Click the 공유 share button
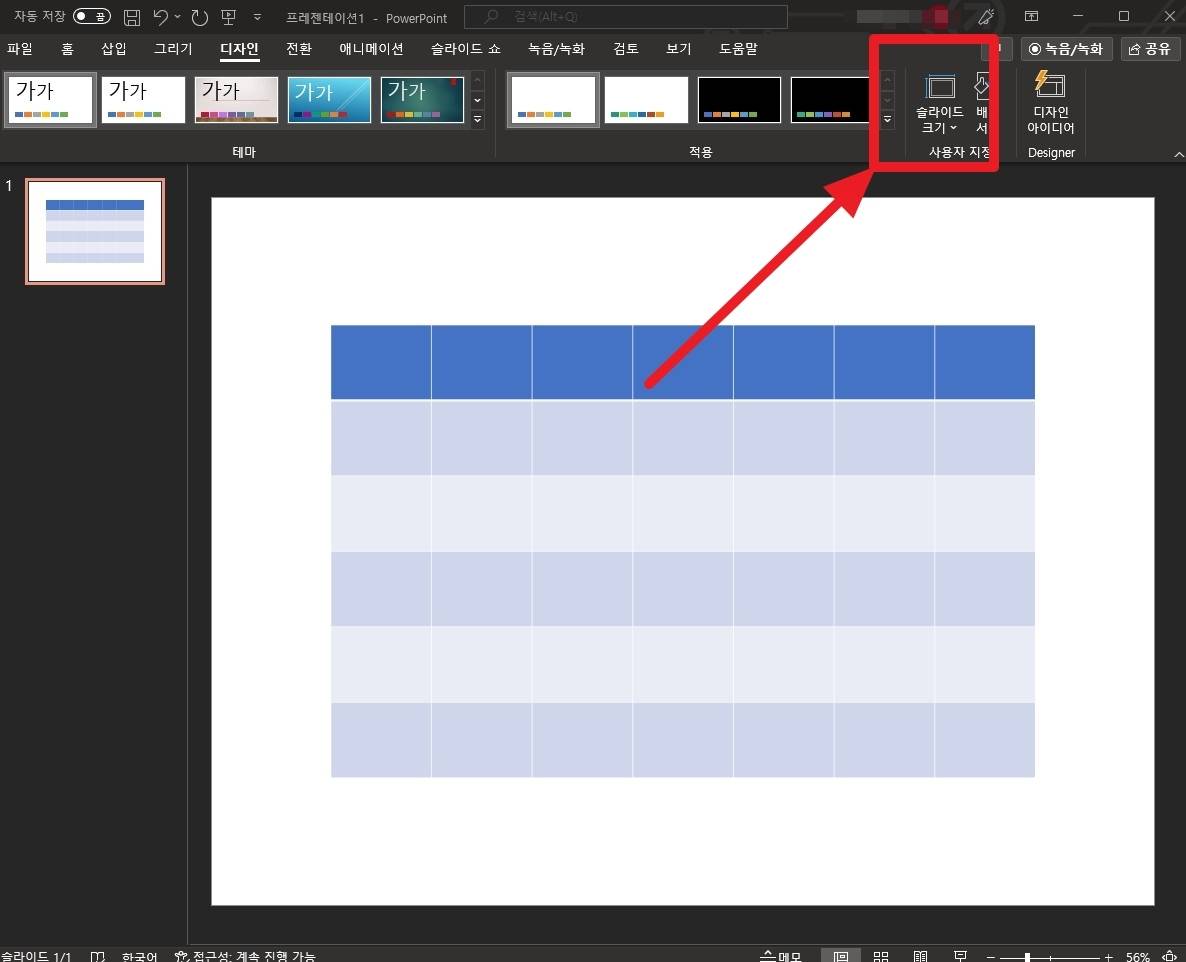Image resolution: width=1186 pixels, height=962 pixels. [1150, 49]
